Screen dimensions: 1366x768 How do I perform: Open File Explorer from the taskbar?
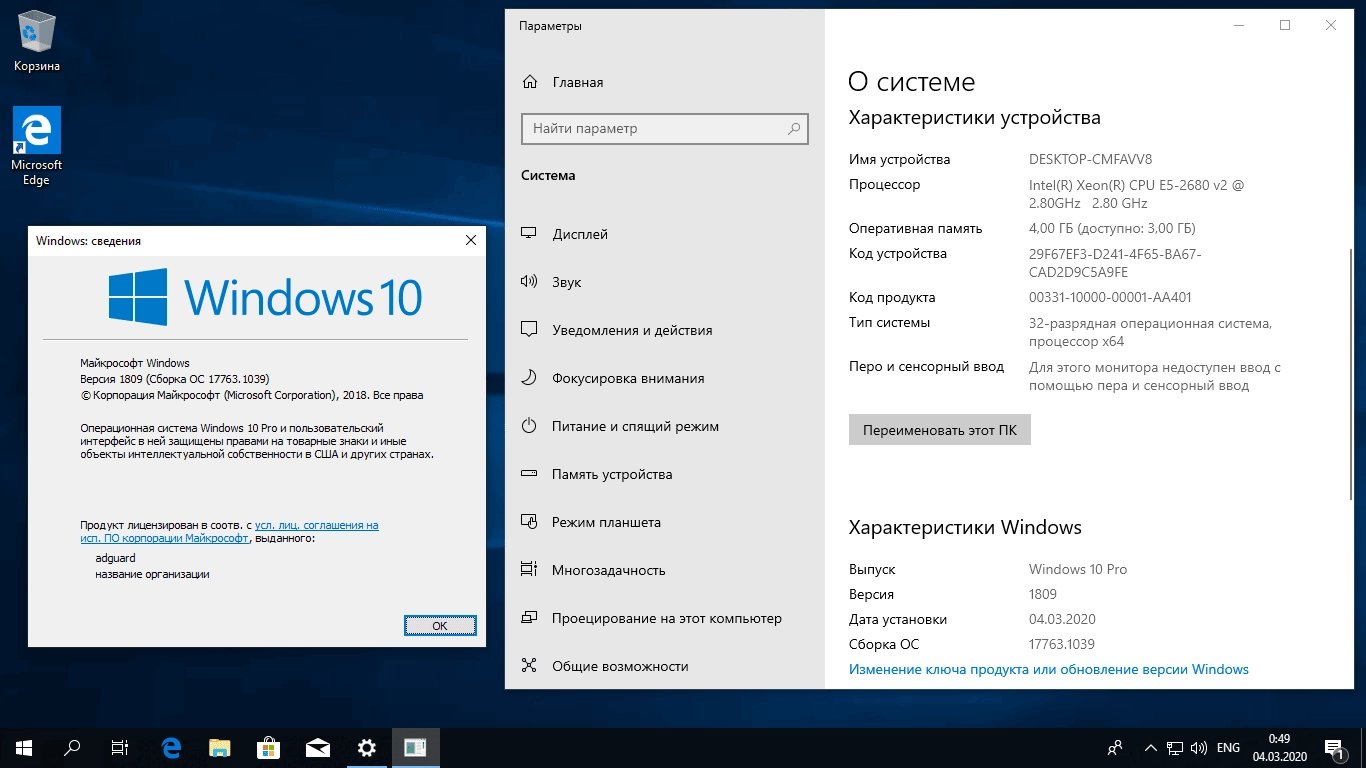coord(220,748)
